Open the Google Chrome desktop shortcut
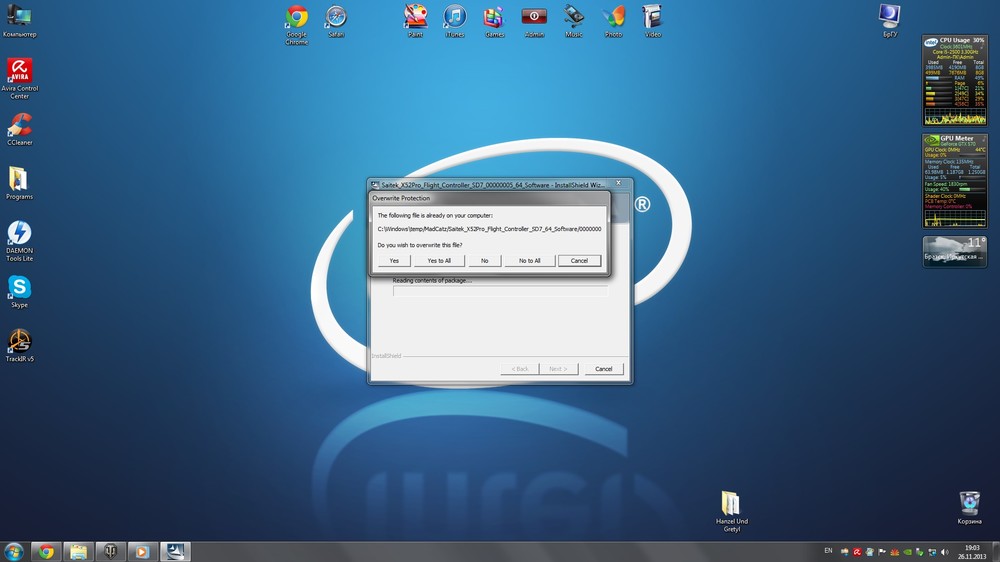Screen dimensions: 1000x562 296,18
